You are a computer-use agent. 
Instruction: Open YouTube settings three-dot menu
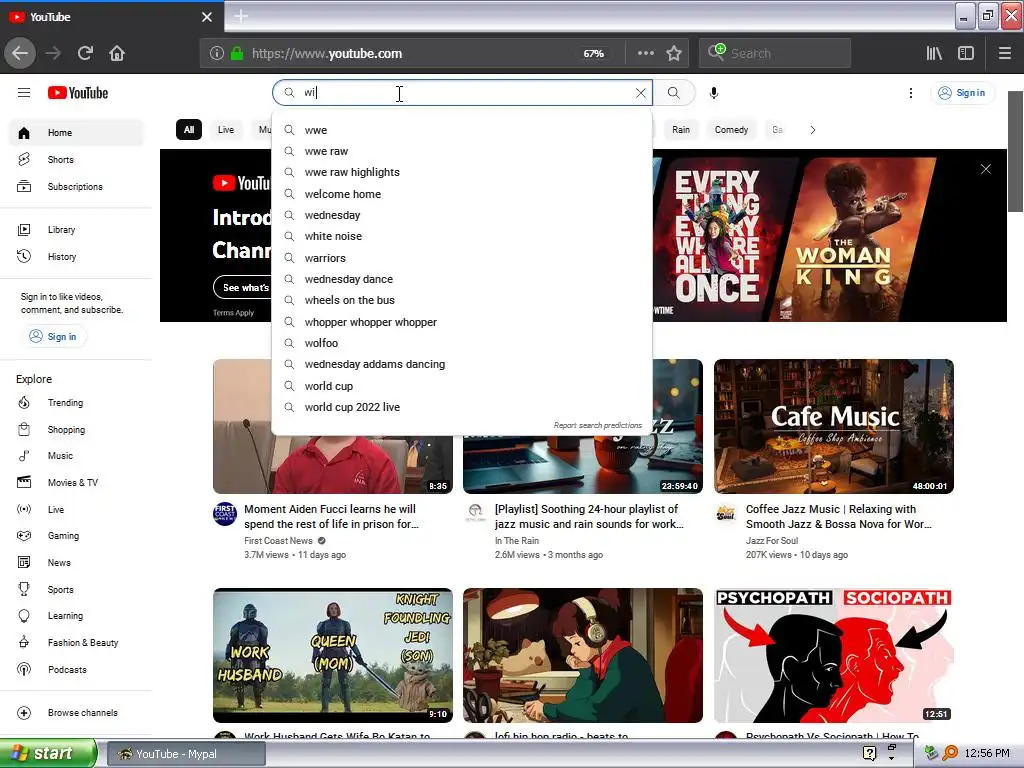point(910,93)
